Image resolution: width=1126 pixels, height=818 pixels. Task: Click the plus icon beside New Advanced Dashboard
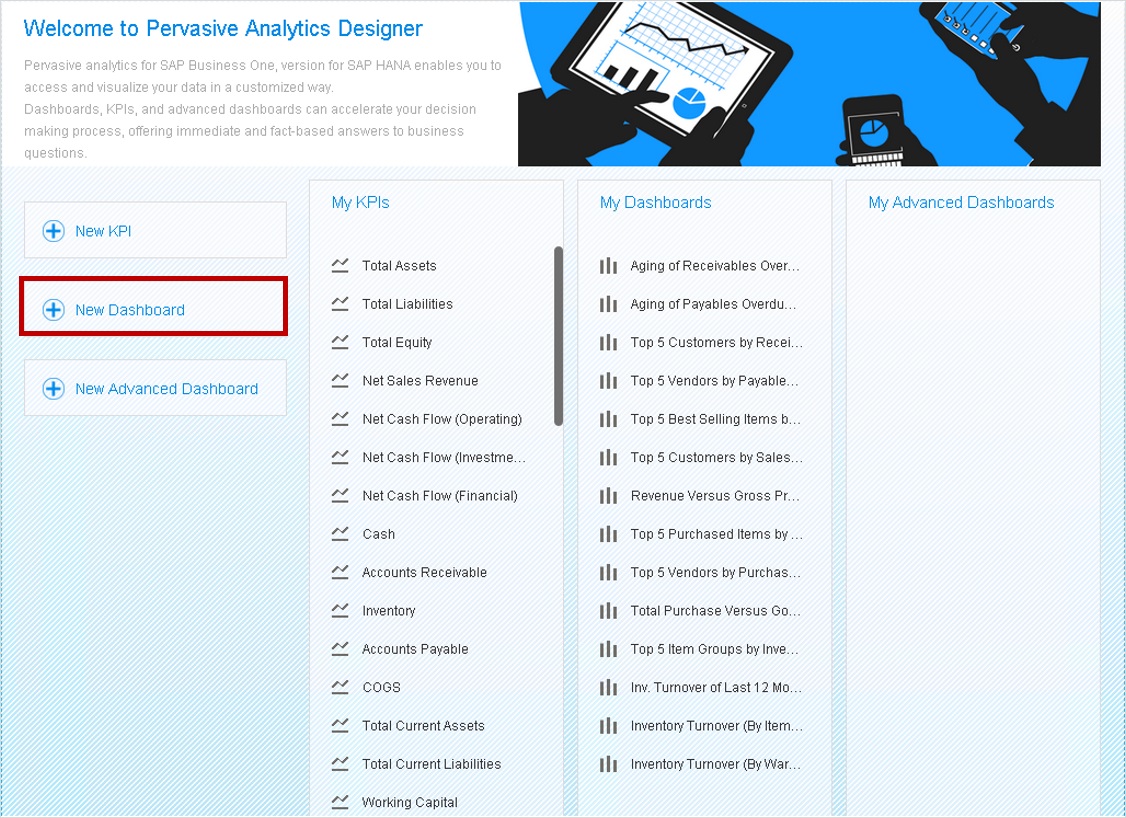53,389
